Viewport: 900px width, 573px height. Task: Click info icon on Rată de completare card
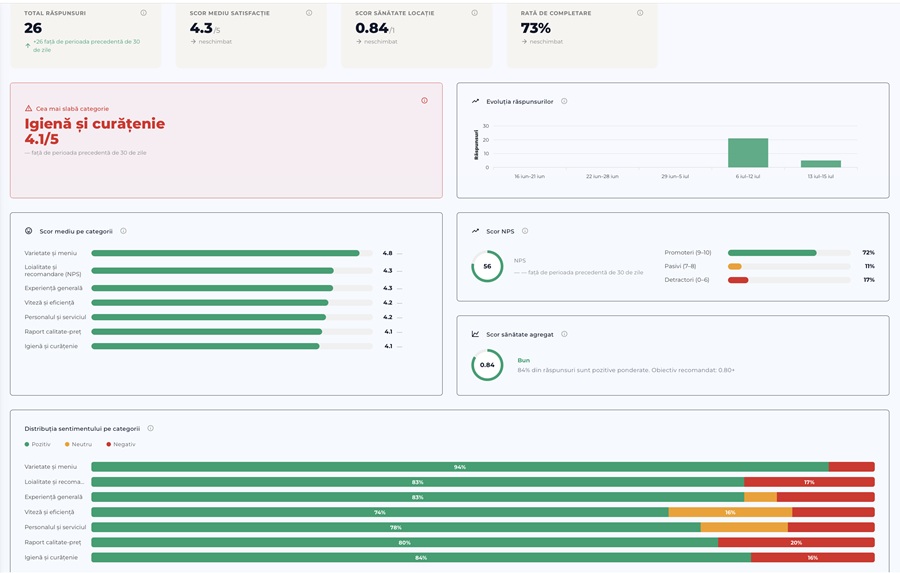pos(639,13)
